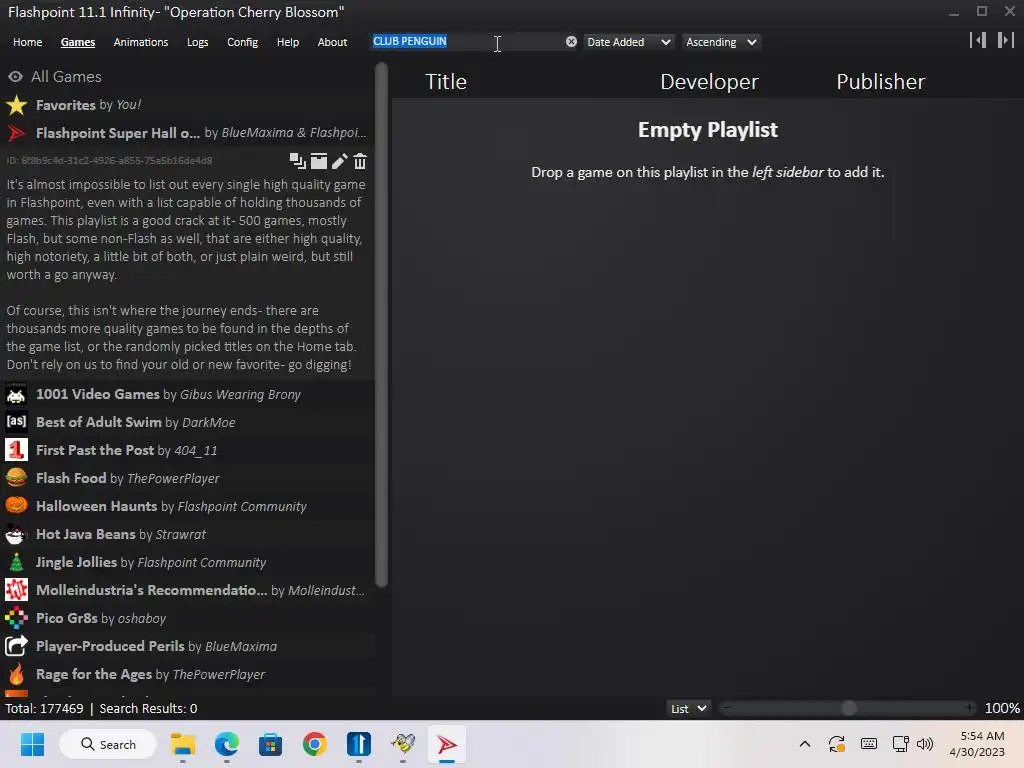Click the Favorites star icon
1024x768 pixels.
tap(16, 105)
